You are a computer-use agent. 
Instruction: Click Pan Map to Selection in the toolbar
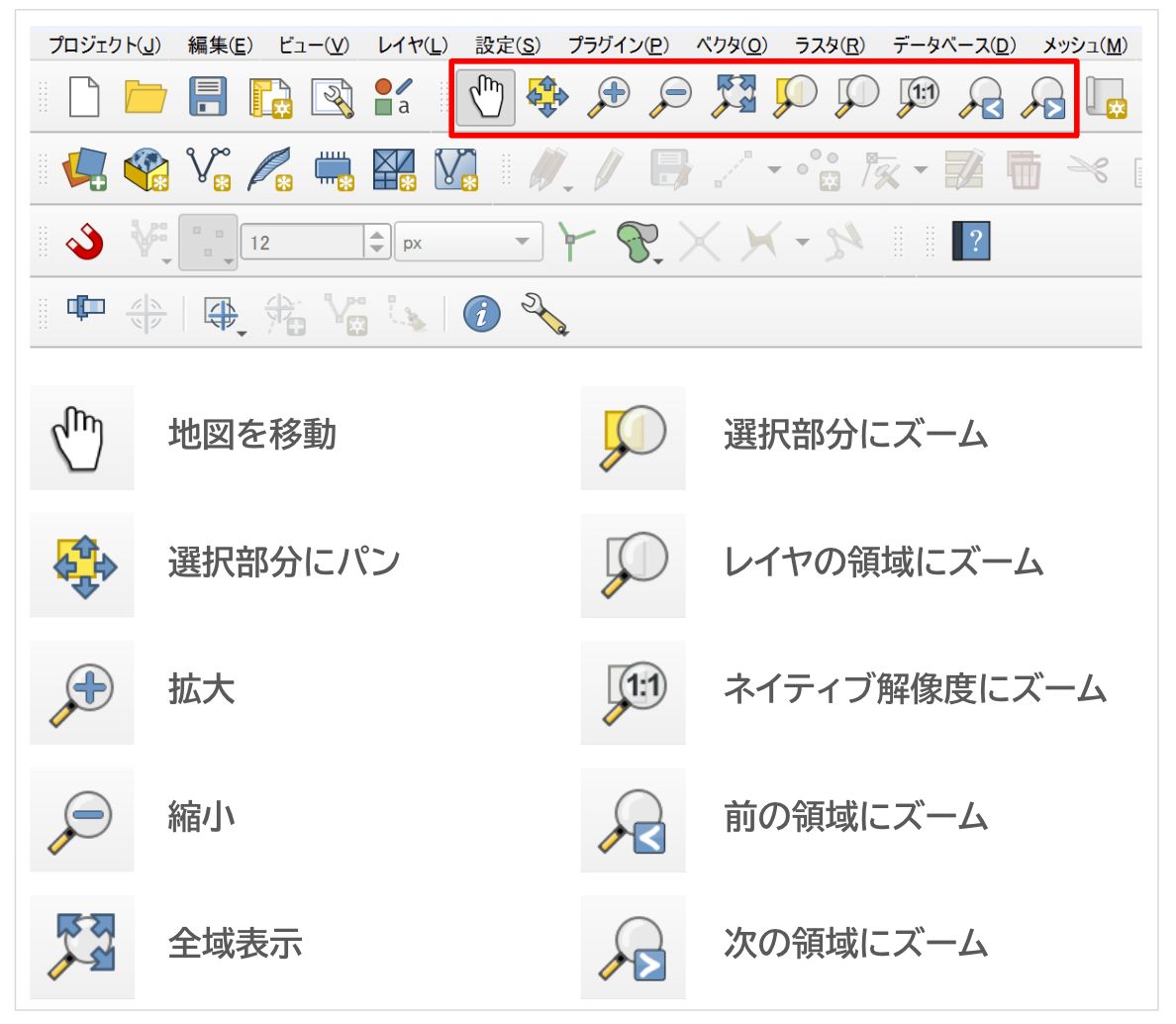coord(547,96)
